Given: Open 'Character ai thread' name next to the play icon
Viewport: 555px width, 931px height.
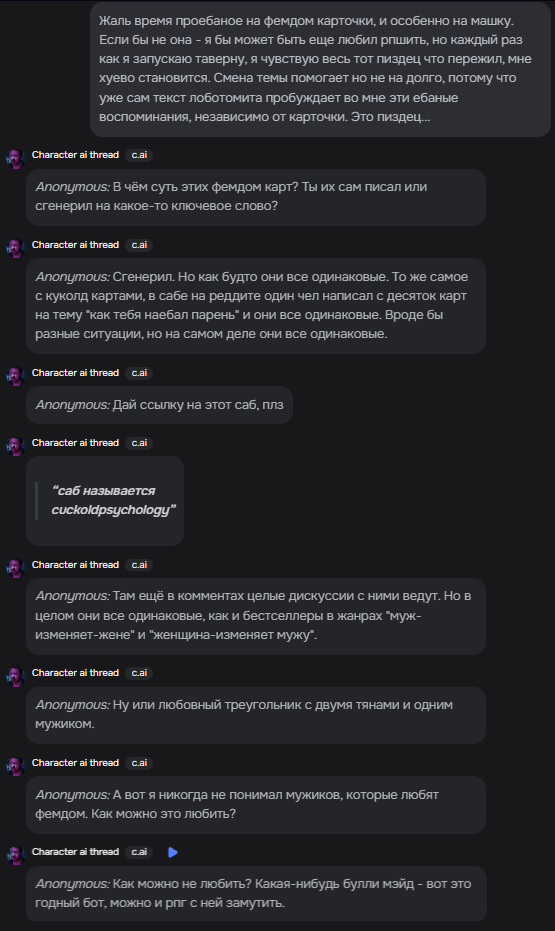Looking at the screenshot, I should 75,852.
